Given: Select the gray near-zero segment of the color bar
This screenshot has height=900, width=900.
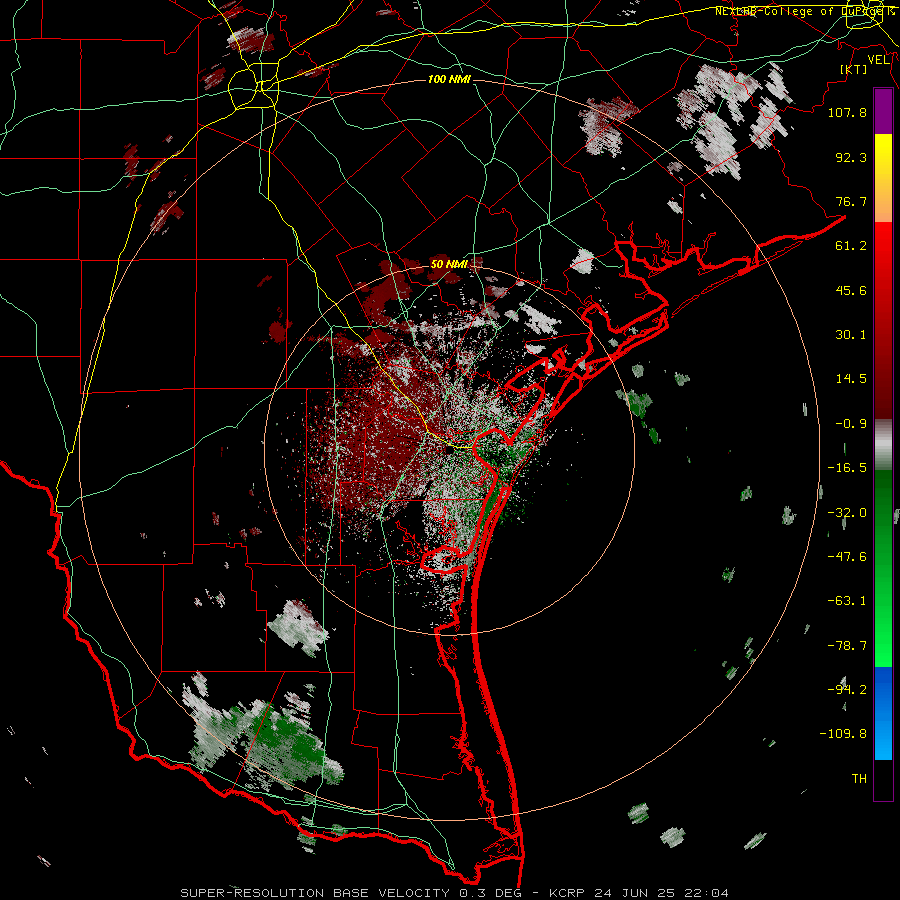Looking at the screenshot, I should click(883, 445).
